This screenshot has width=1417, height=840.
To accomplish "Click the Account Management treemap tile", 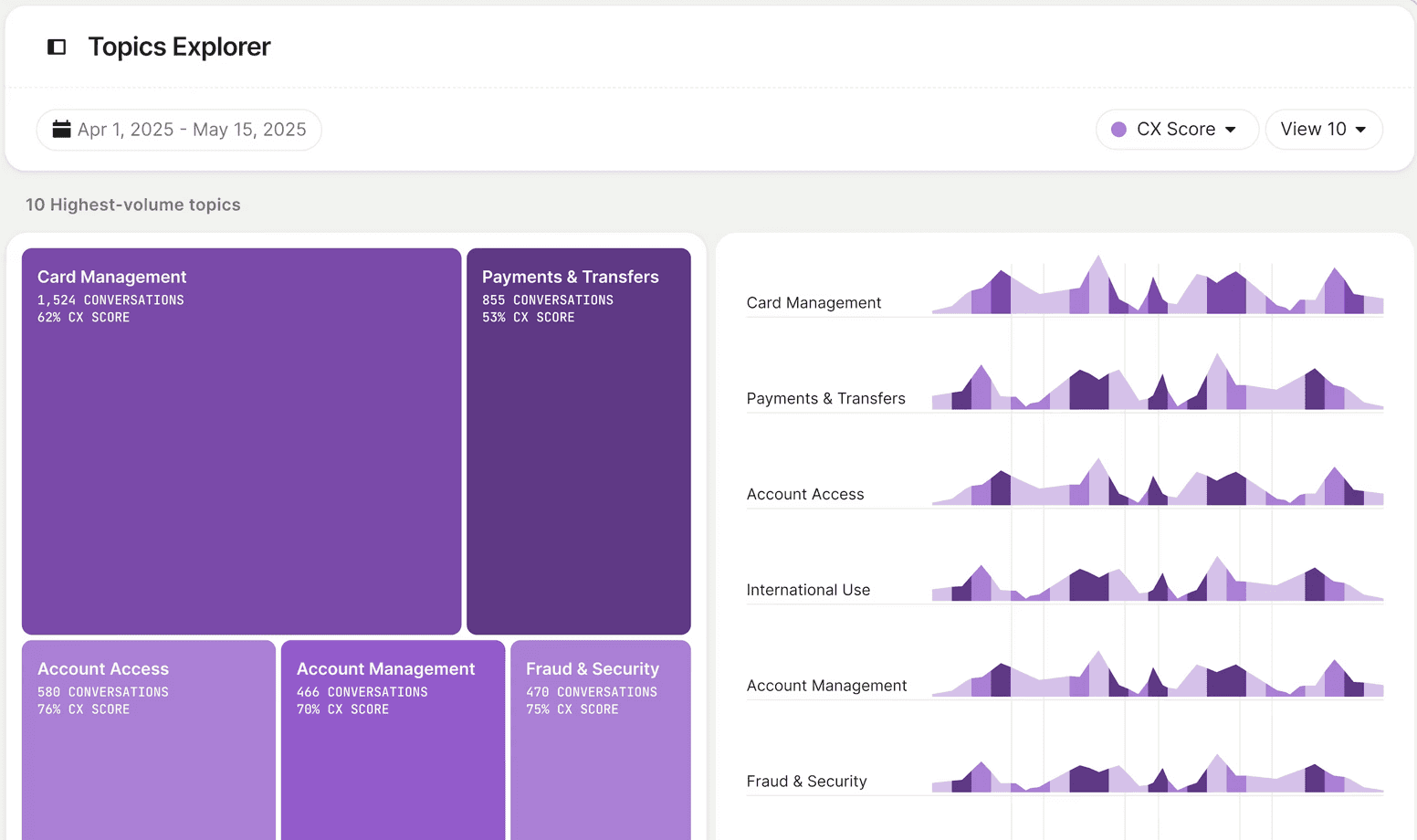I will pyautogui.click(x=393, y=740).
